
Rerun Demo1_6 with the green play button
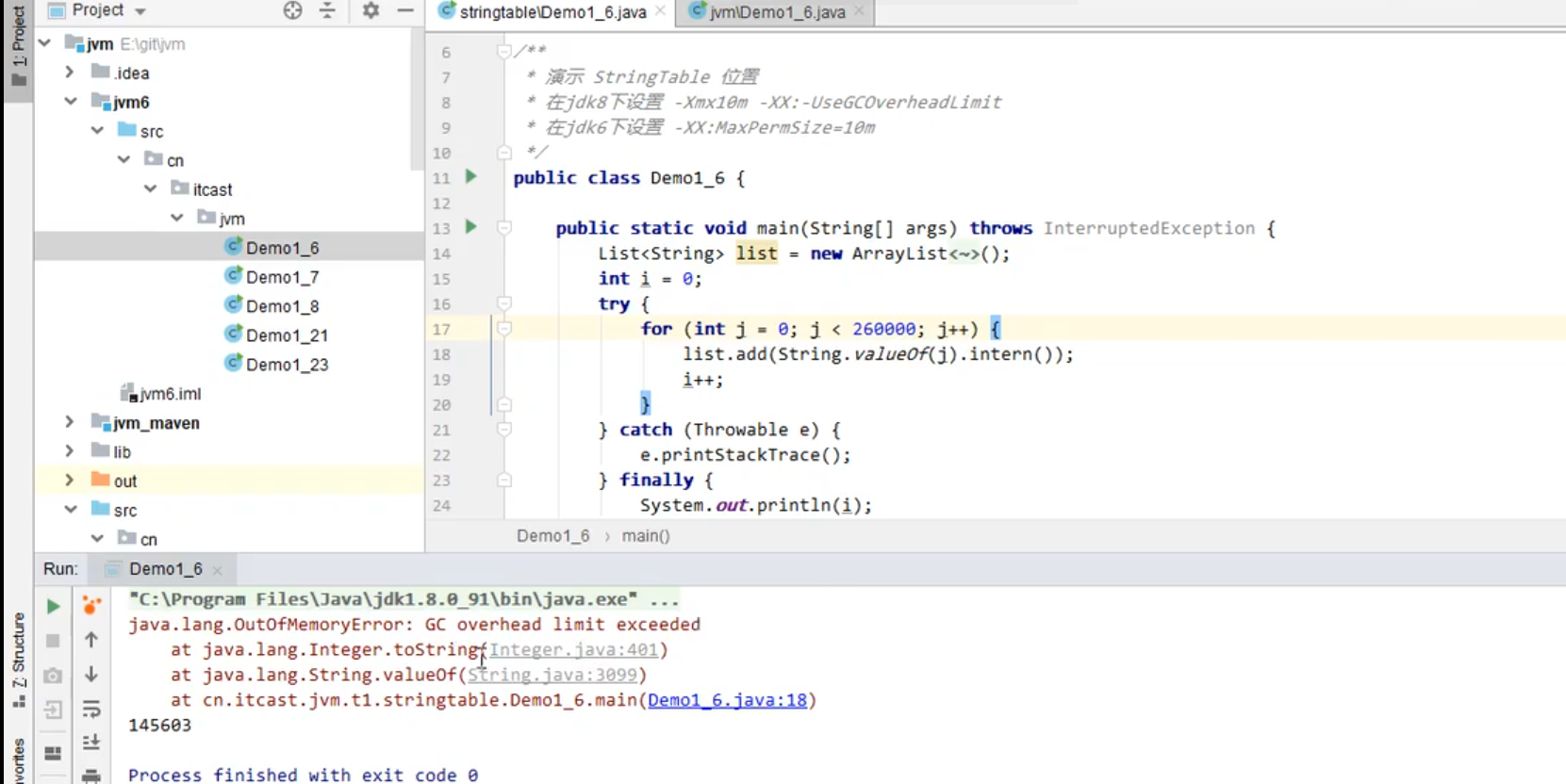[x=54, y=607]
